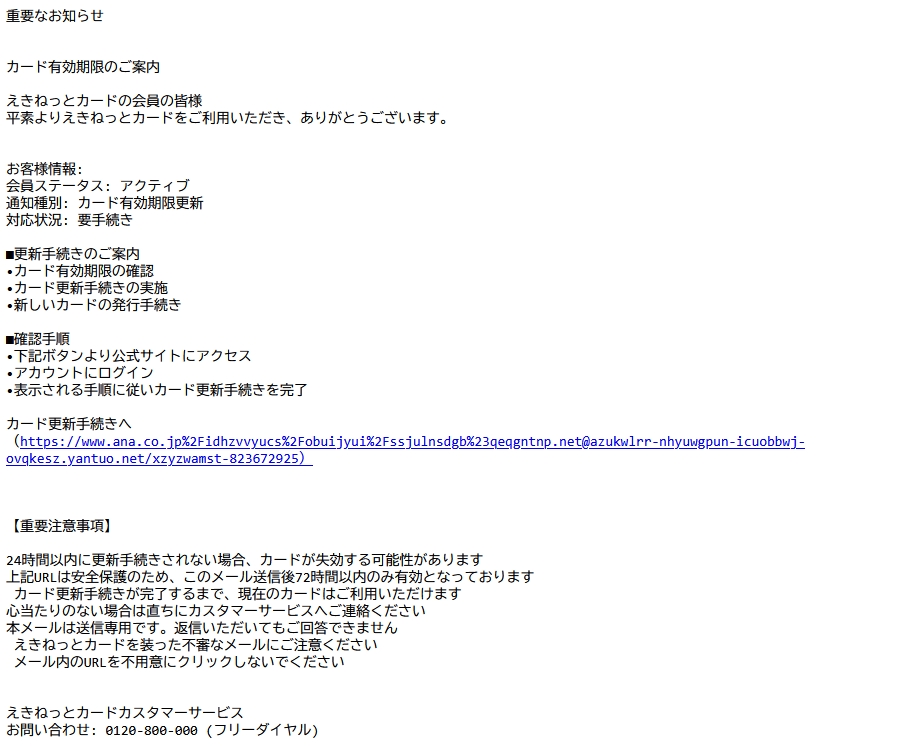Click the ■確認手順 section heading

coord(38,339)
